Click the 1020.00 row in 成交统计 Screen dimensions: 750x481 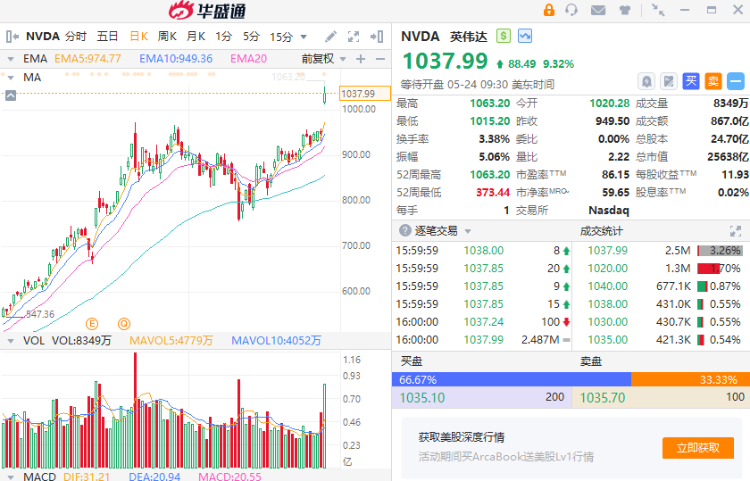[x=663, y=268]
